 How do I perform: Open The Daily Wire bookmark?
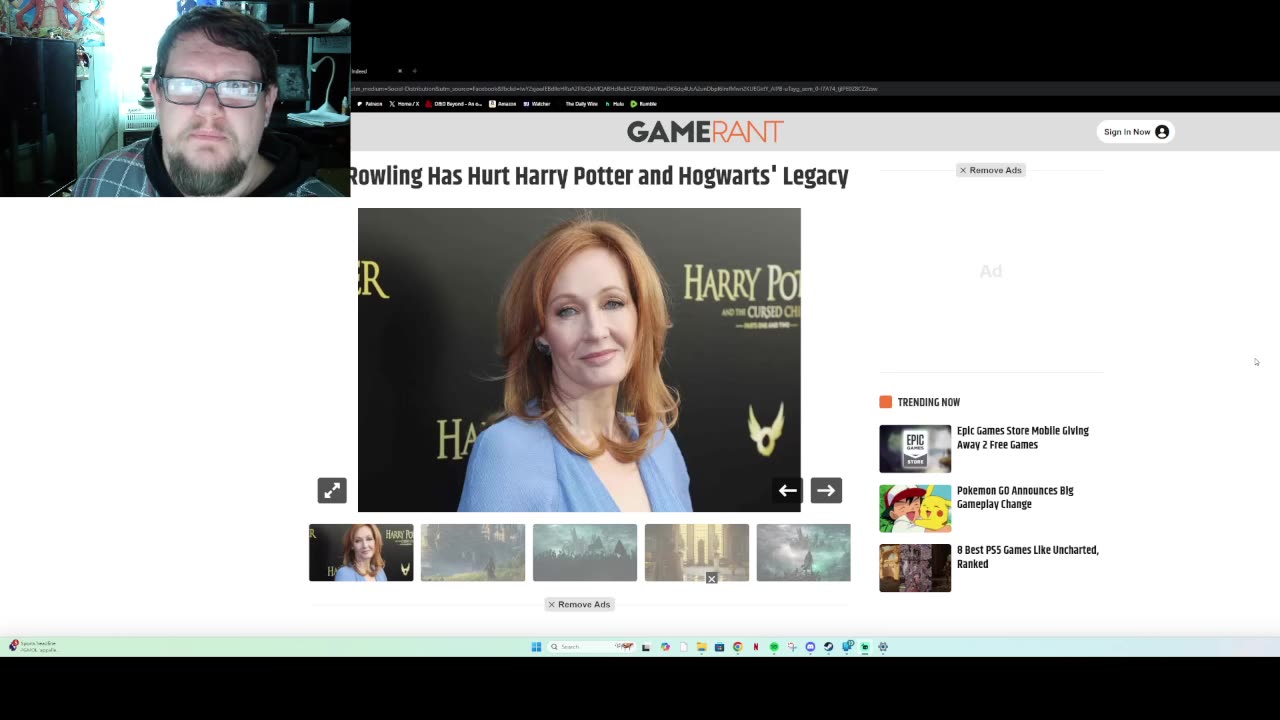[579, 104]
